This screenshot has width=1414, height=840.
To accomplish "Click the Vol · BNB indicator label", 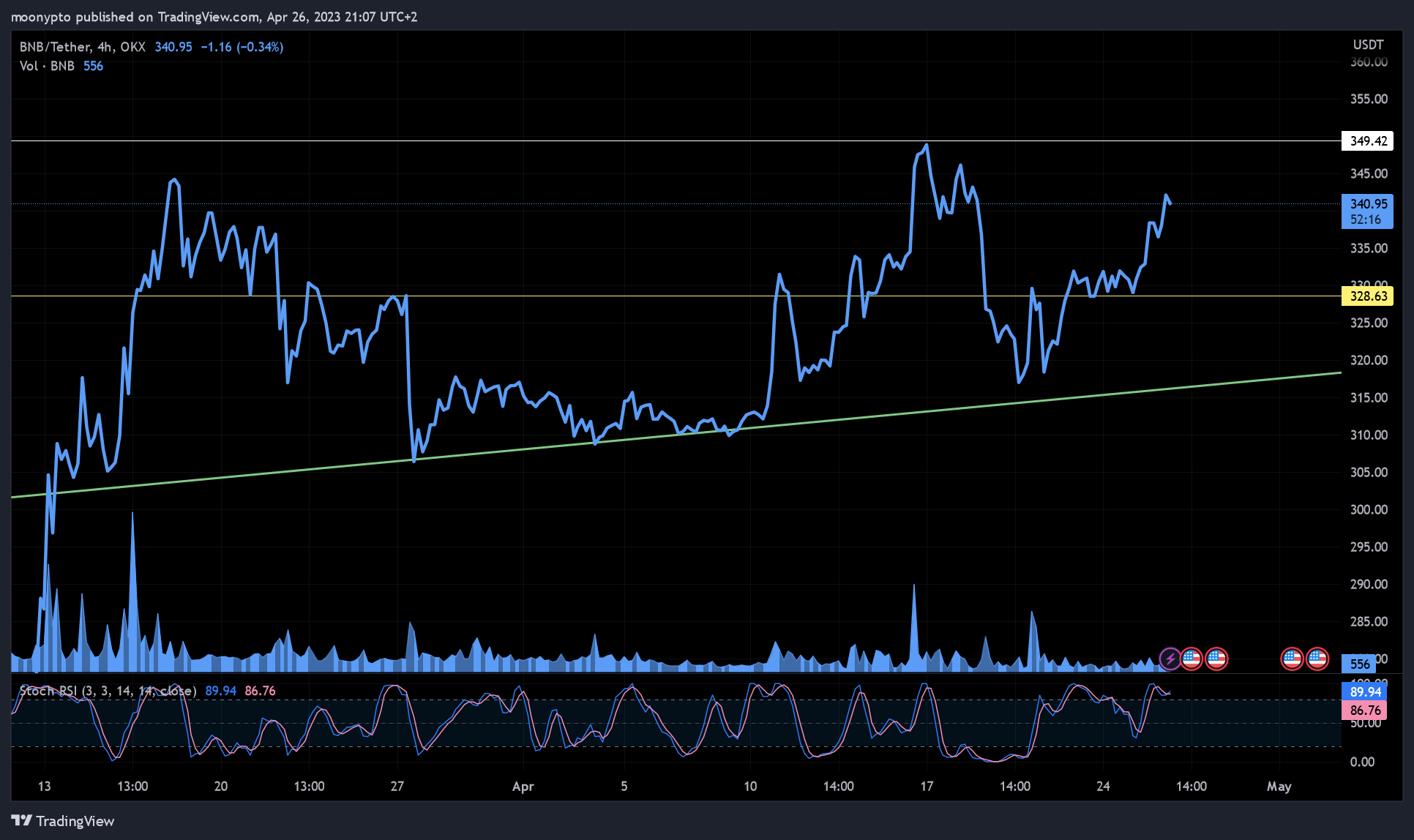I will tap(47, 66).
